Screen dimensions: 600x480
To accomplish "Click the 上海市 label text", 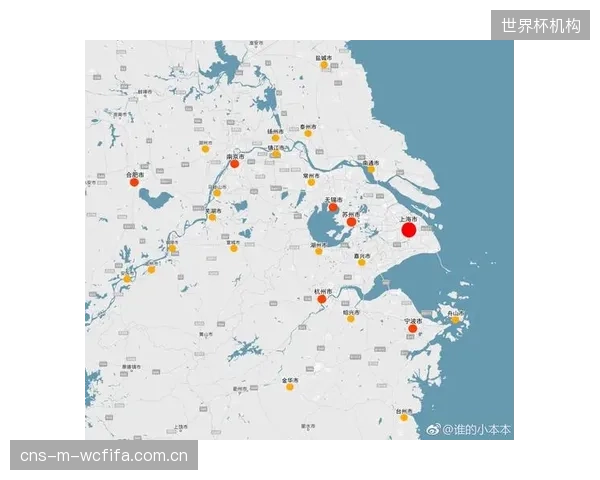I will (408, 219).
